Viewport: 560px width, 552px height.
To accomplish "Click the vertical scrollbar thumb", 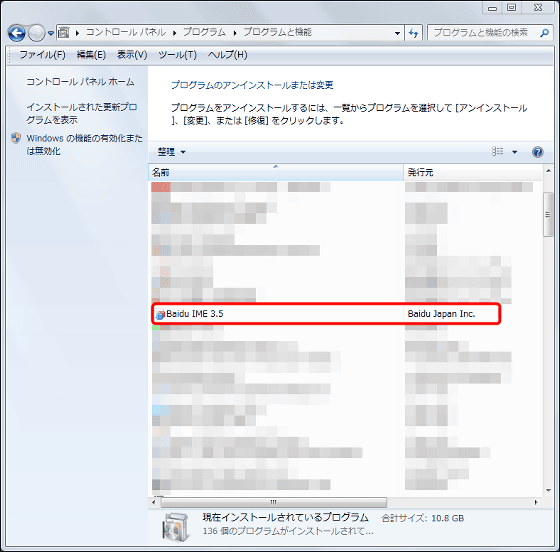I will [x=548, y=214].
